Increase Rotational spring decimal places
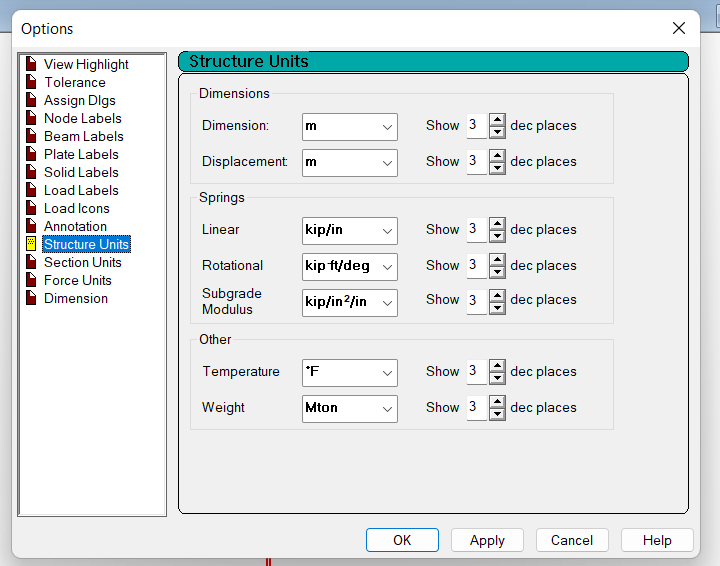720x566 pixels. (x=497, y=259)
